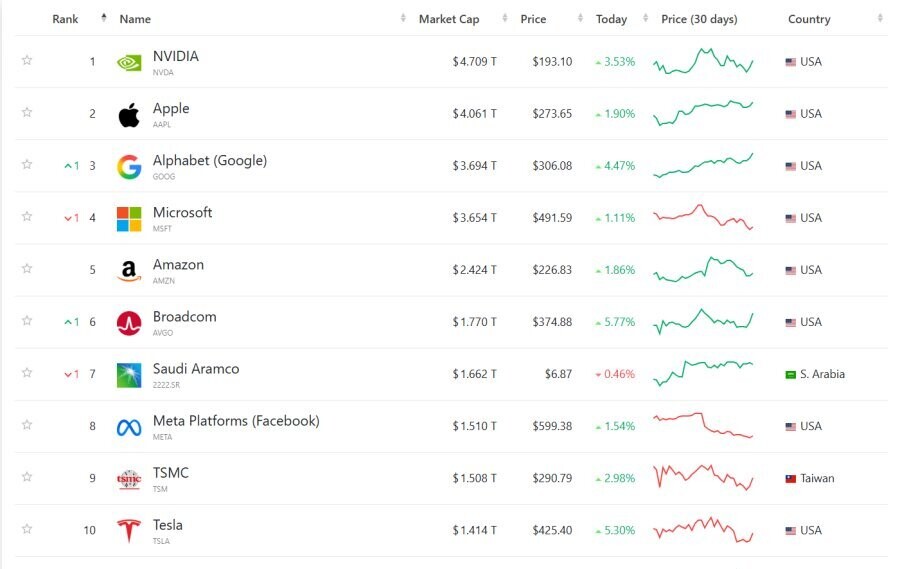
Task: Click the Tesla logo icon
Action: click(x=129, y=531)
